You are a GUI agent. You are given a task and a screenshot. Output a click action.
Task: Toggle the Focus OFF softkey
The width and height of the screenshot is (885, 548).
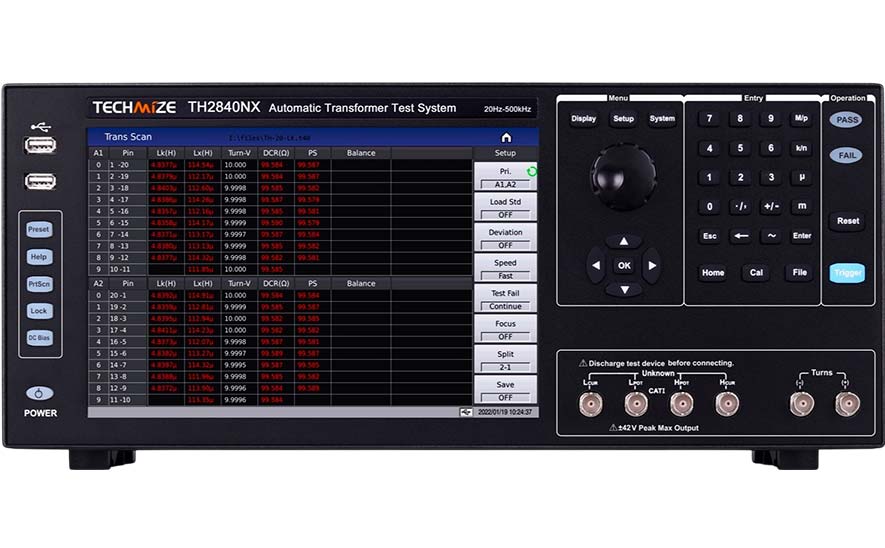(x=505, y=330)
